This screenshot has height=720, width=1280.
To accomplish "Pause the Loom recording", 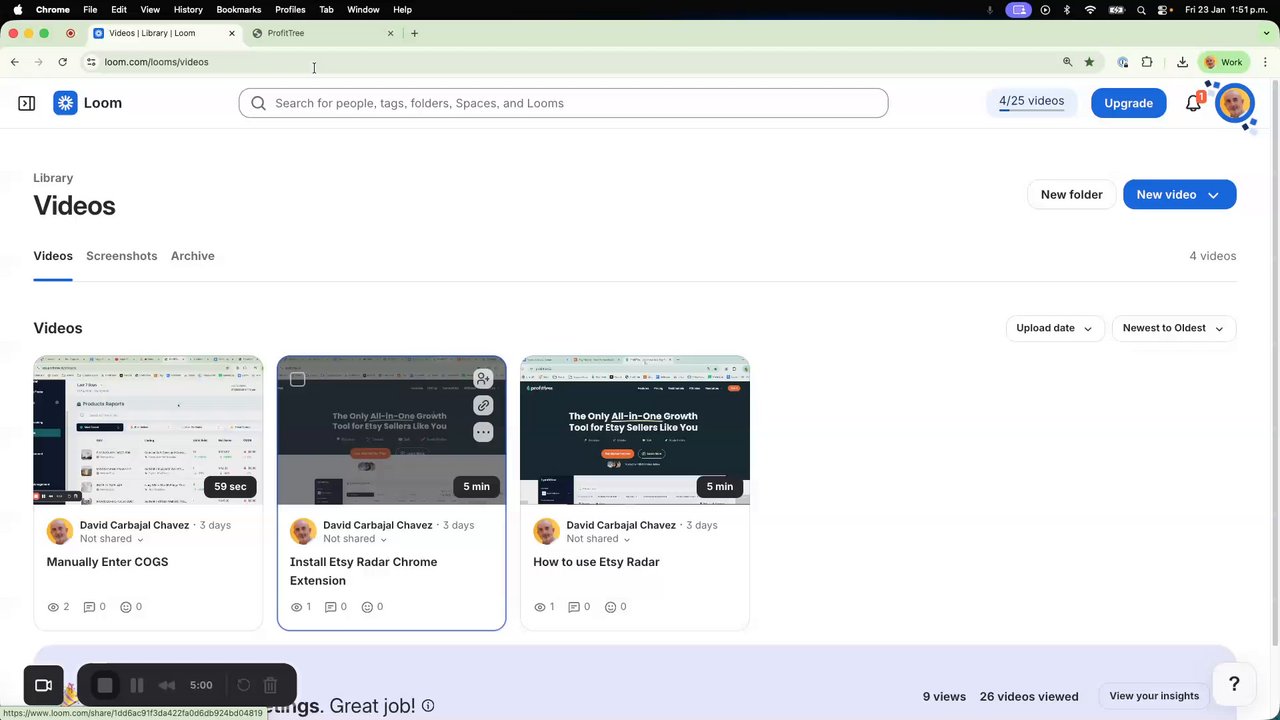I will coord(137,685).
